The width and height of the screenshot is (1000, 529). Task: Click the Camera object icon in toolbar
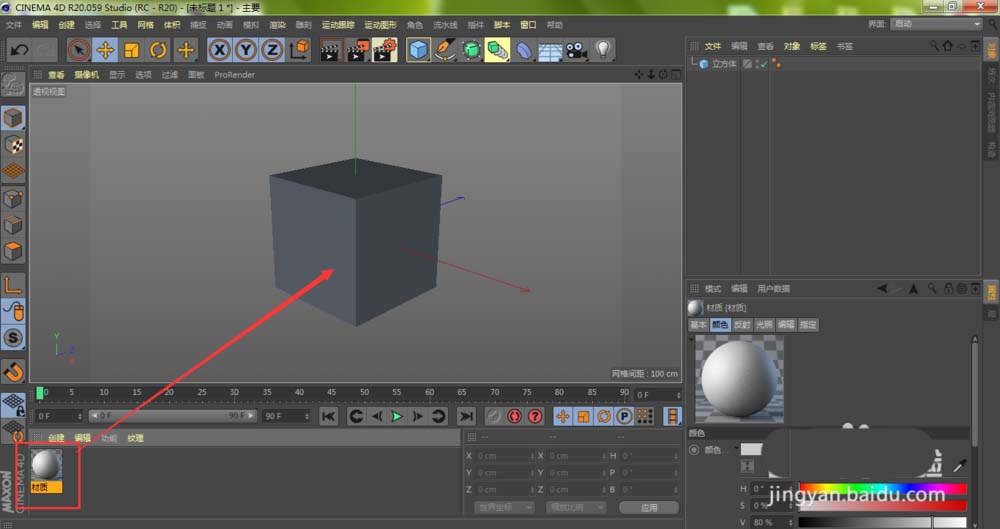pos(576,49)
